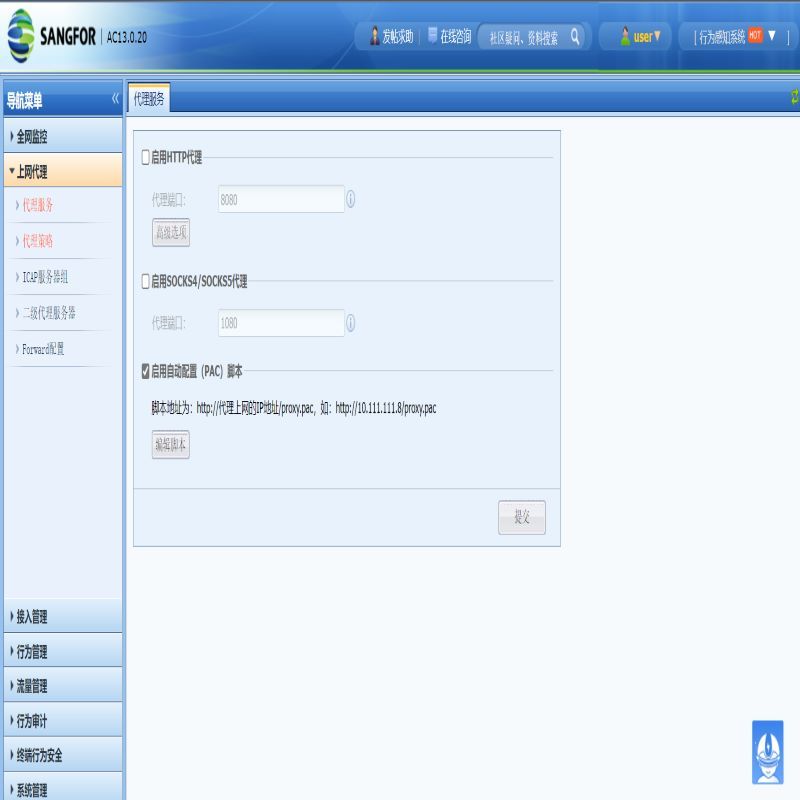The width and height of the screenshot is (800, 800).
Task: Collapse 上网代理 menu section
Action: 63,171
